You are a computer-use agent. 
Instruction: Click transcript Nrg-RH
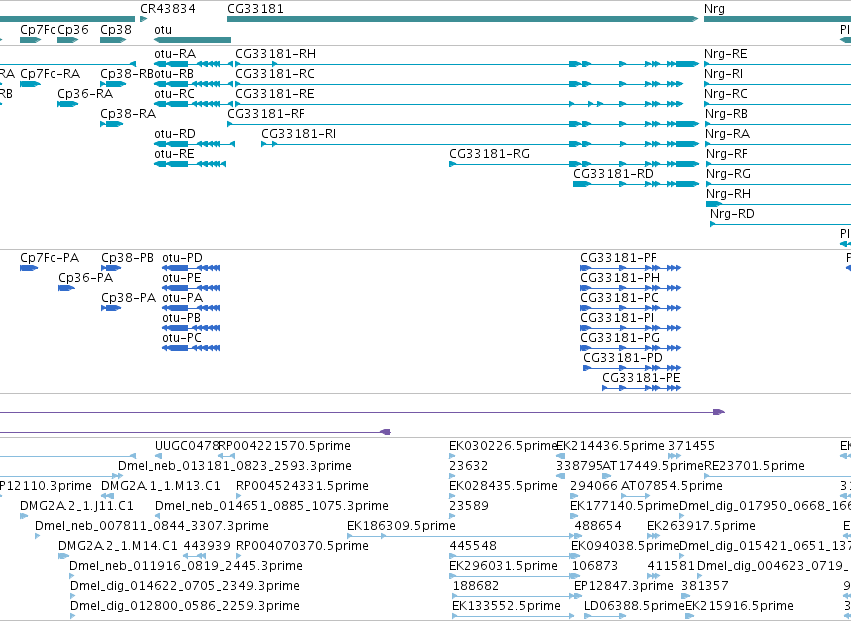(728, 194)
